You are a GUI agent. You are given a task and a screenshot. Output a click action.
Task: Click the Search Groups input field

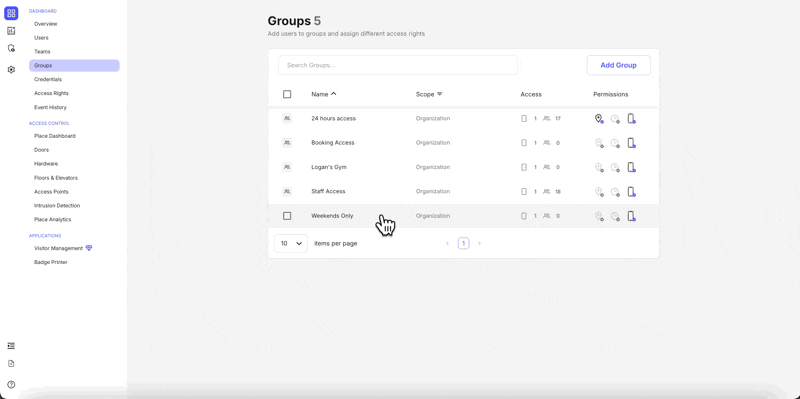(x=398, y=65)
